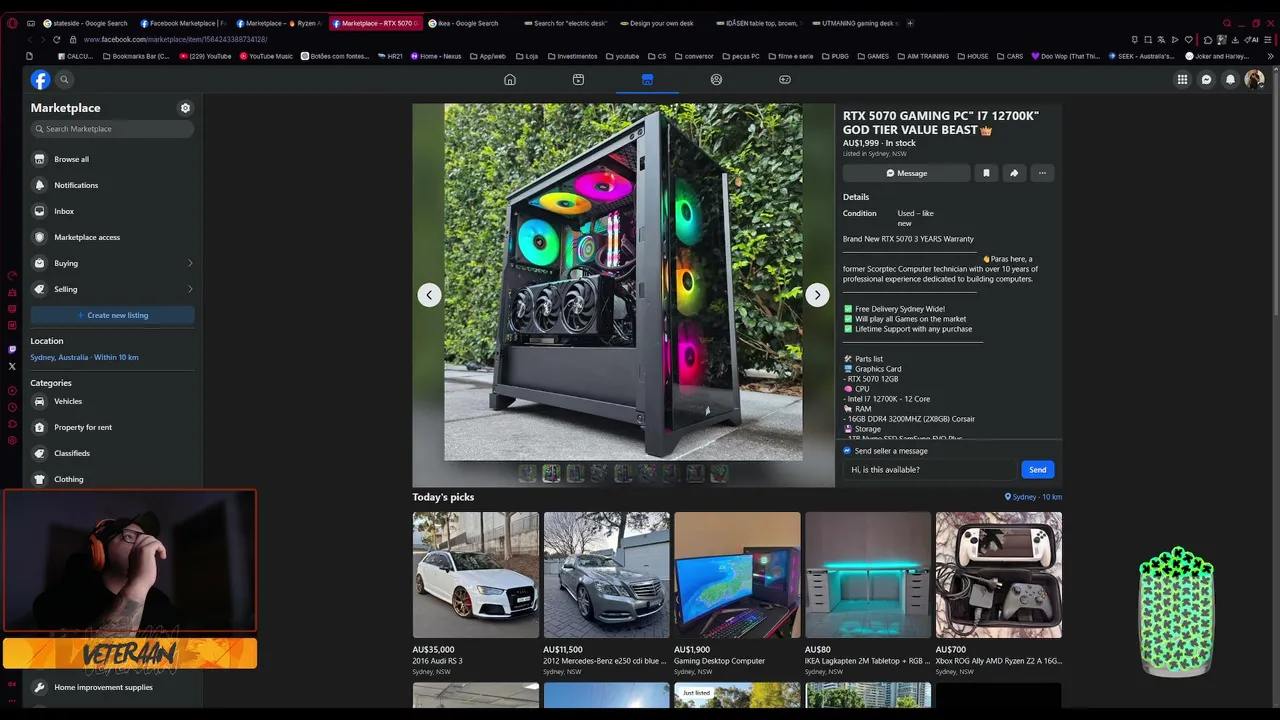Click the Create new listing button

tap(112, 315)
